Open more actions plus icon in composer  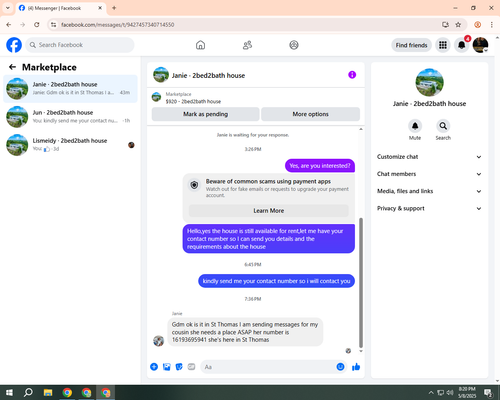coord(154,367)
